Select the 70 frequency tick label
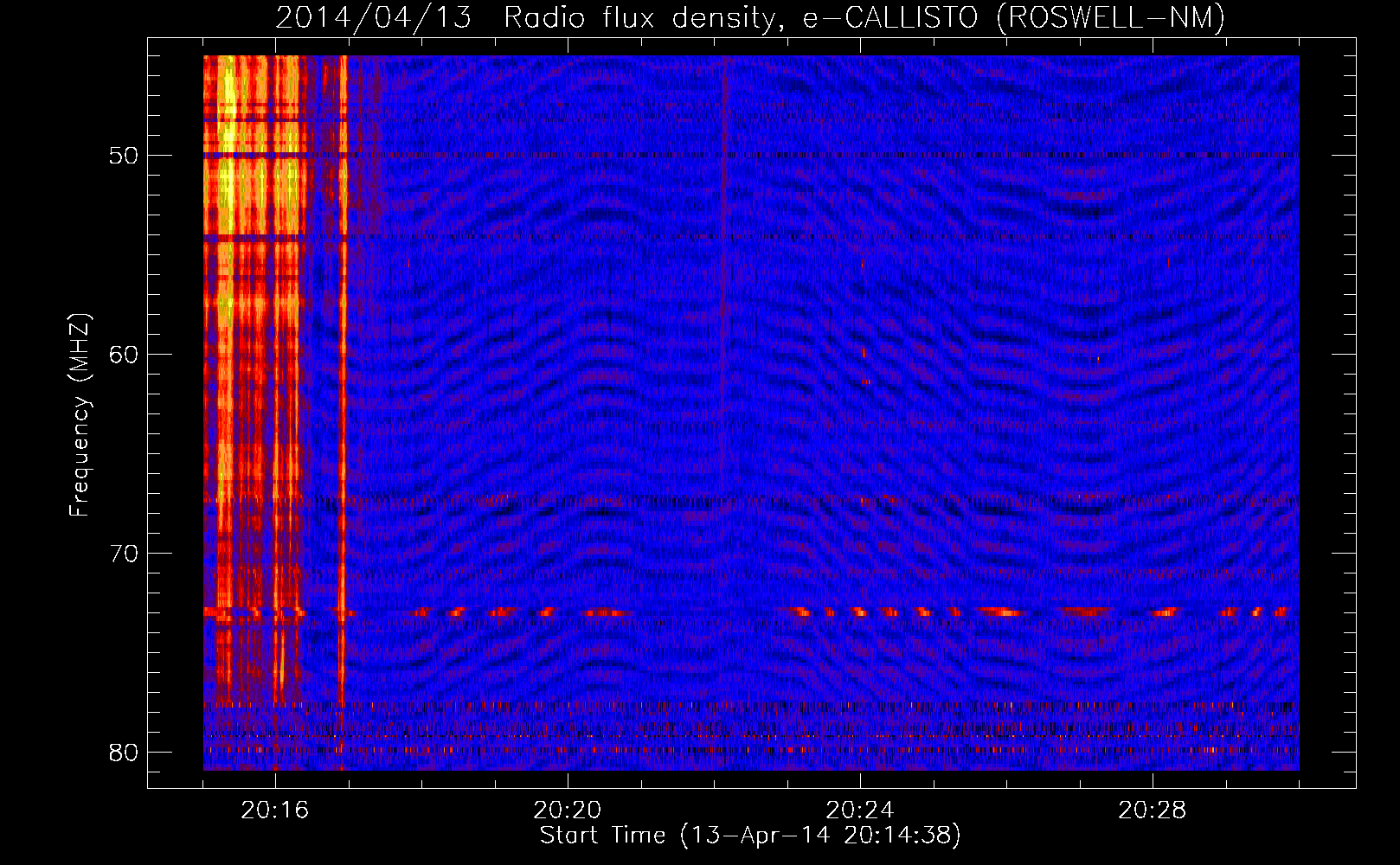This screenshot has height=865, width=1400. [x=125, y=554]
